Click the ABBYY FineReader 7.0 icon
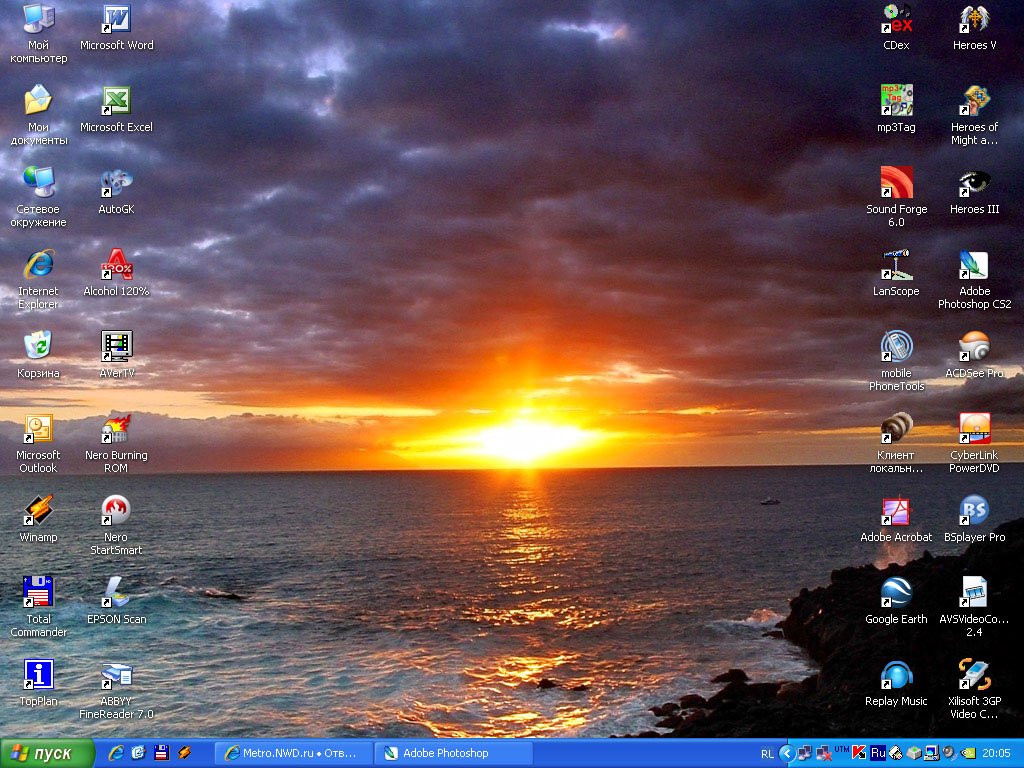This screenshot has width=1024, height=768. tap(116, 676)
